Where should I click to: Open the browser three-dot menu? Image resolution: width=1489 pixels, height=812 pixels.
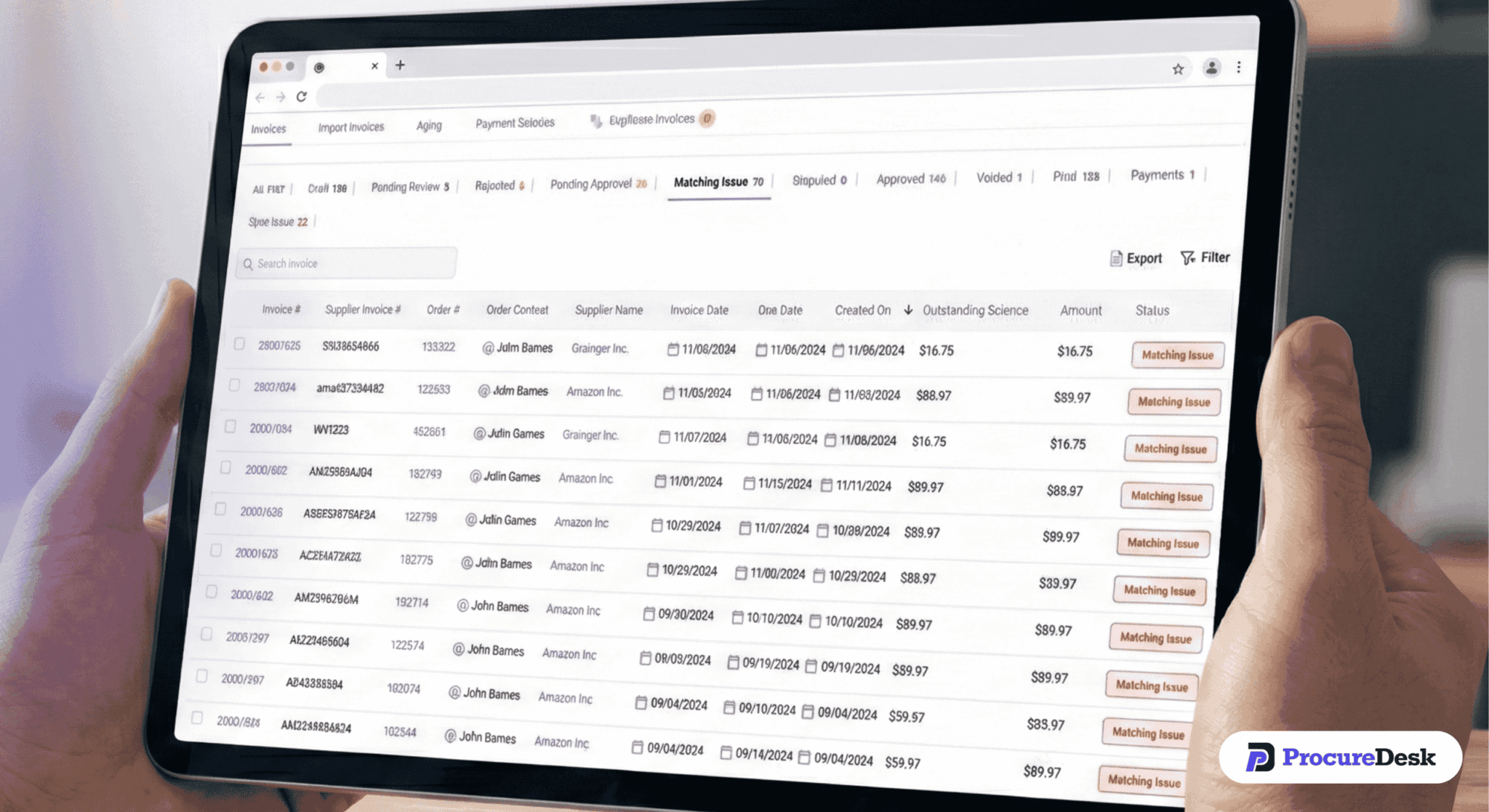click(1238, 67)
